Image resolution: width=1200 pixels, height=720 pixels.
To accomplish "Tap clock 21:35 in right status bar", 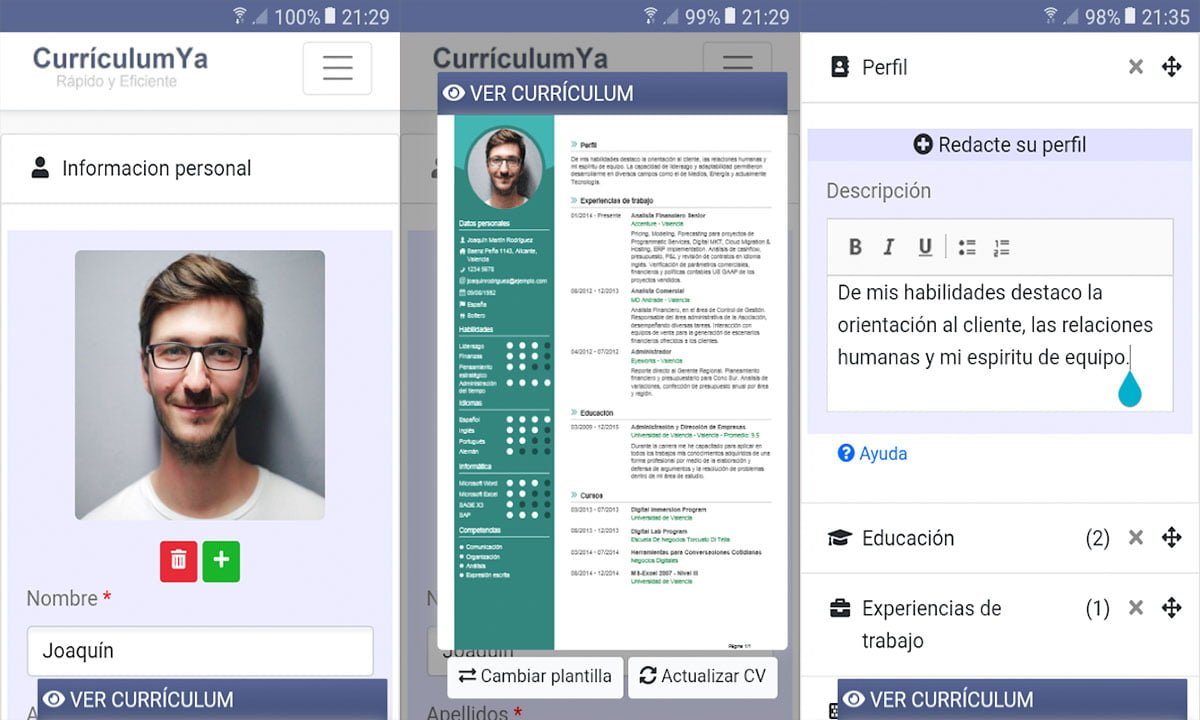I will coord(1166,17).
